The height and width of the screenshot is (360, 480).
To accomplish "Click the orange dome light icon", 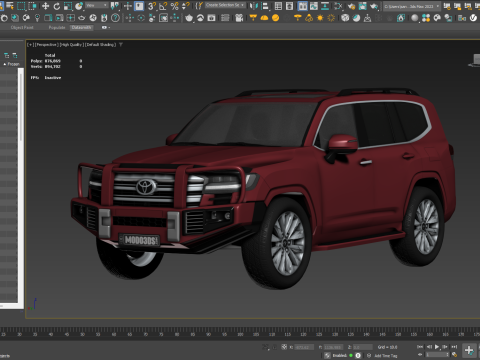I will 264,18.
